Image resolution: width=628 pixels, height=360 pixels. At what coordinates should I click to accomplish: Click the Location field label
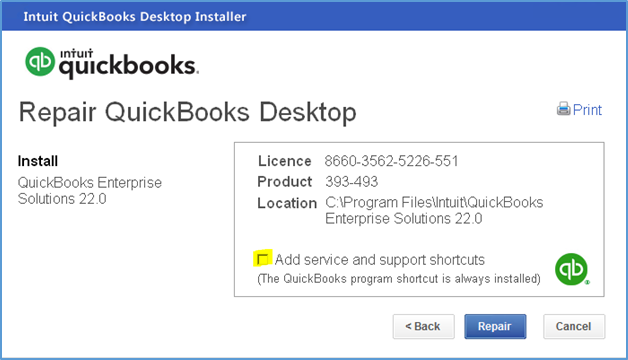tap(287, 203)
